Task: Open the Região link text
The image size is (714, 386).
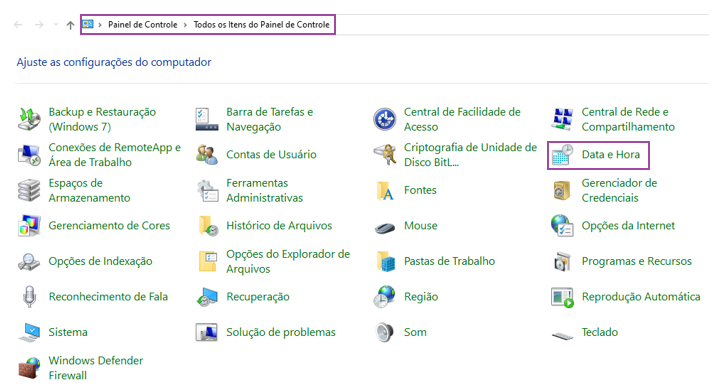Action: click(421, 297)
